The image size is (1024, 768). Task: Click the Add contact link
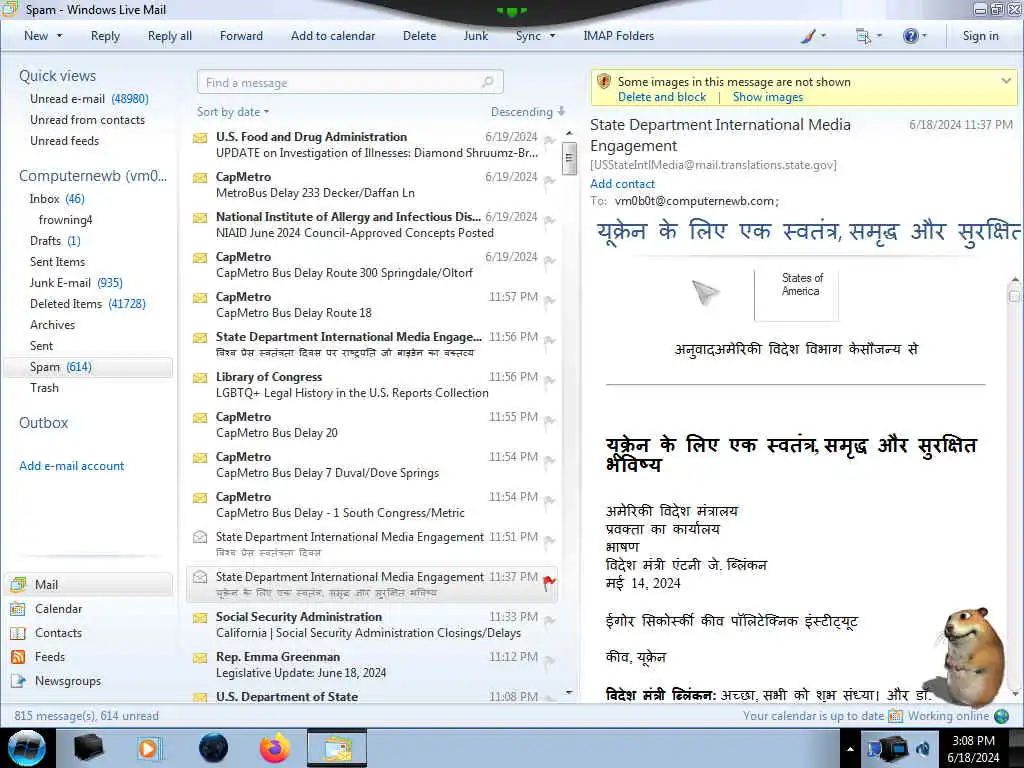coord(622,184)
